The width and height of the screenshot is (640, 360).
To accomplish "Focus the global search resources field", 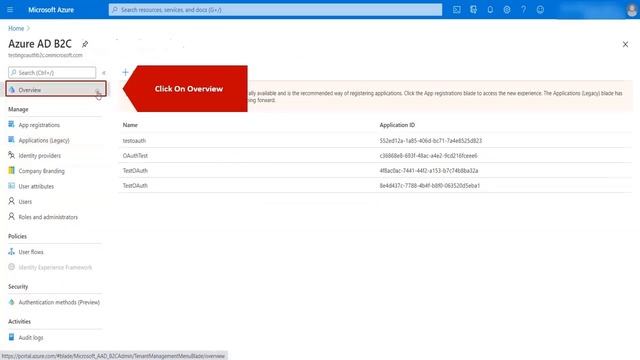I will [x=275, y=9].
